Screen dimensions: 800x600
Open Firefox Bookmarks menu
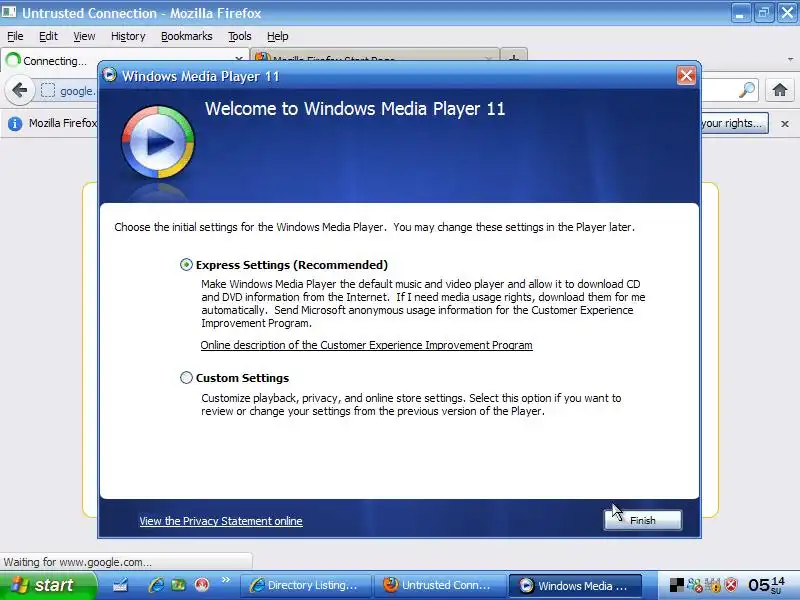pyautogui.click(x=186, y=36)
